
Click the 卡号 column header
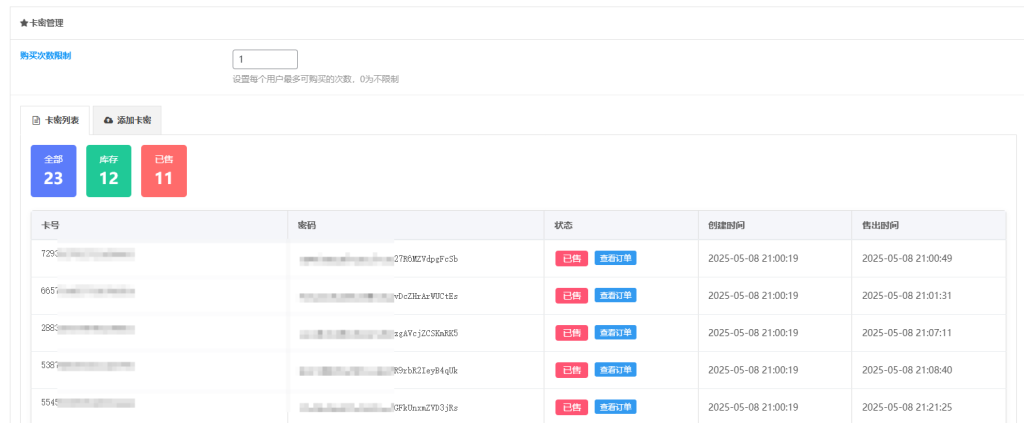[x=50, y=225]
